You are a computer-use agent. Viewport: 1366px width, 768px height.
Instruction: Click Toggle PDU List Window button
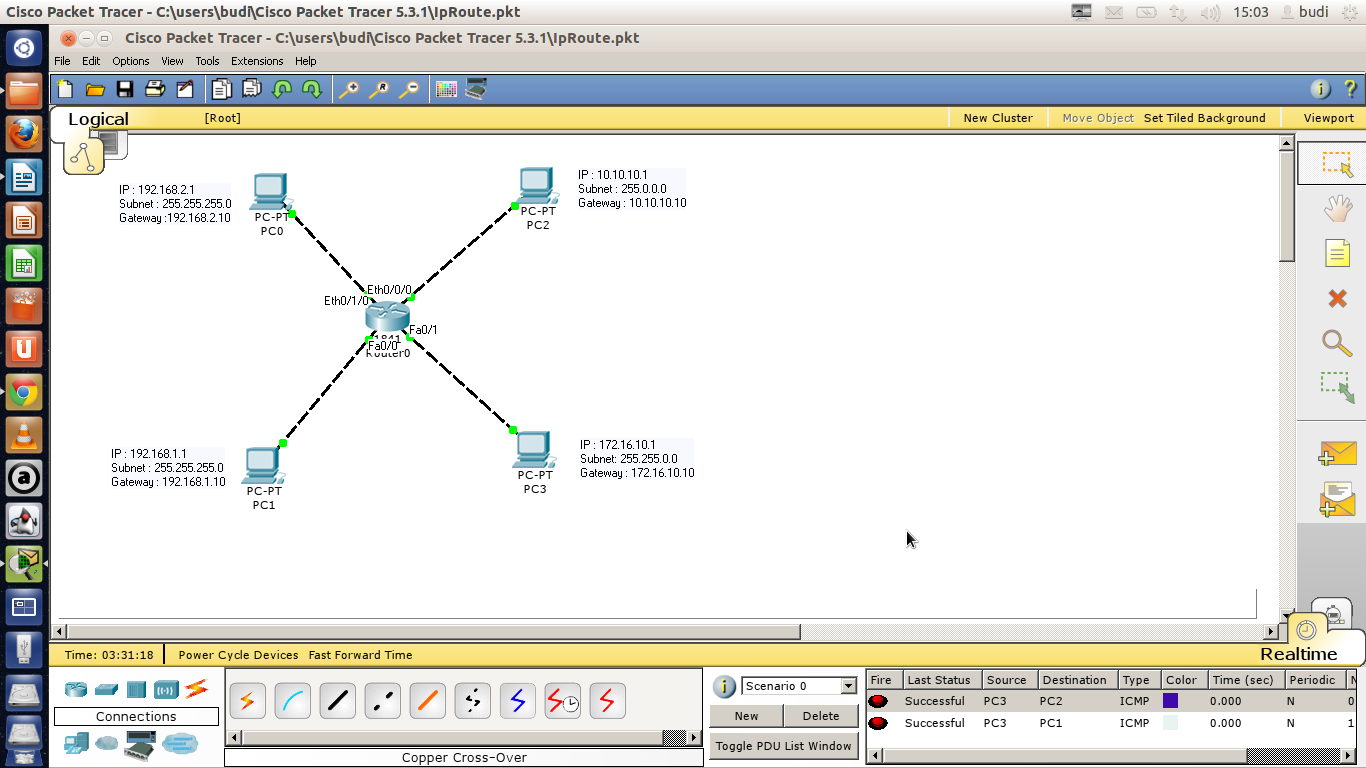pos(784,746)
